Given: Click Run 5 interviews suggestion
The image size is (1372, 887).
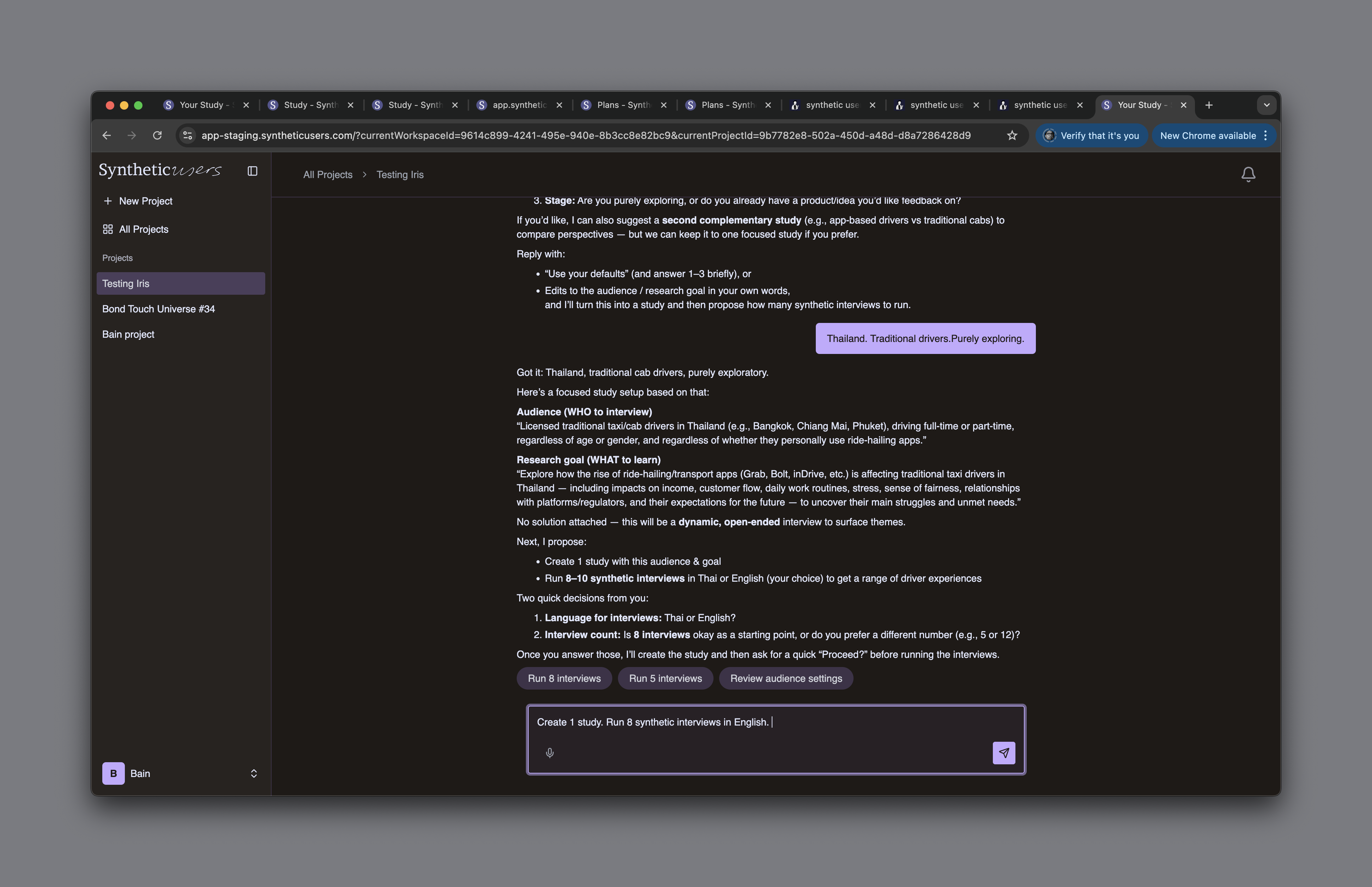Looking at the screenshot, I should pyautogui.click(x=665, y=678).
